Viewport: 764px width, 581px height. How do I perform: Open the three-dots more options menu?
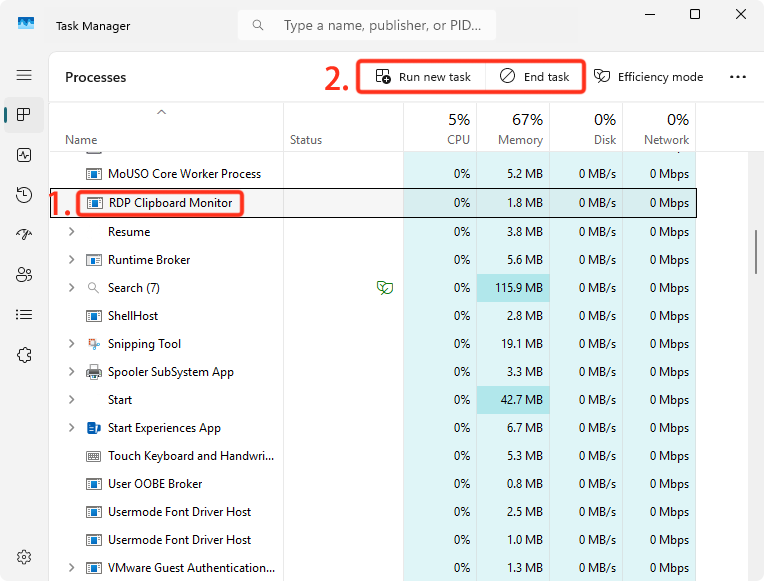[x=738, y=76]
